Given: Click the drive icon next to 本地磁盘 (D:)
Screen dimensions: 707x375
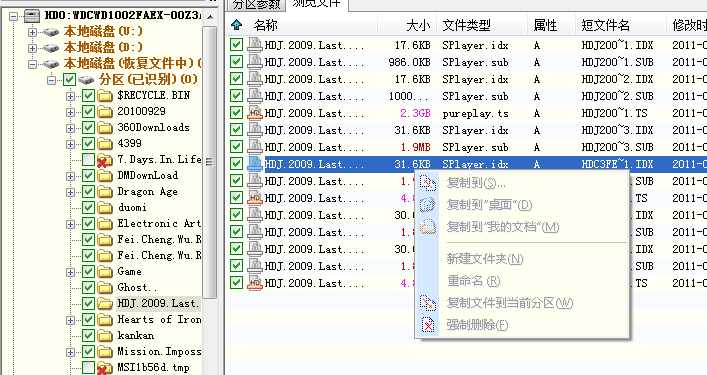Looking at the screenshot, I should (x=50, y=48).
